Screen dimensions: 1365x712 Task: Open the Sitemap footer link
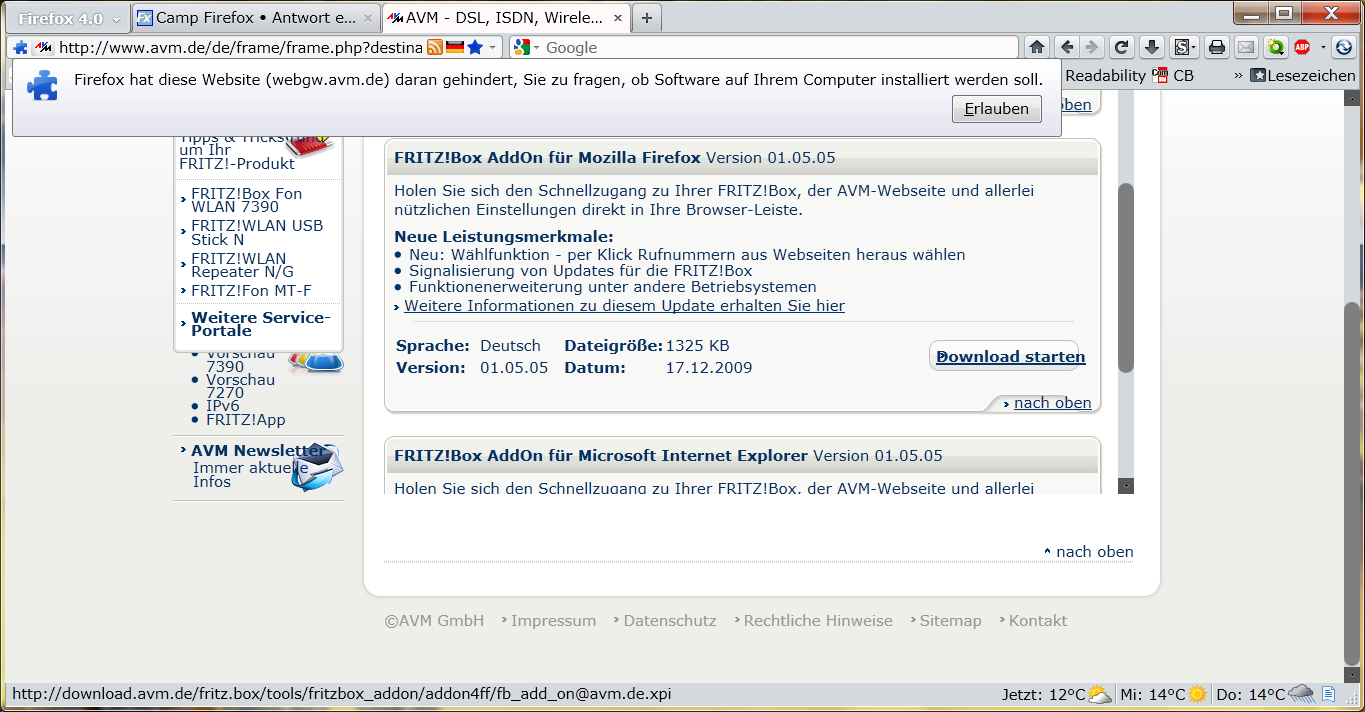click(x=951, y=621)
